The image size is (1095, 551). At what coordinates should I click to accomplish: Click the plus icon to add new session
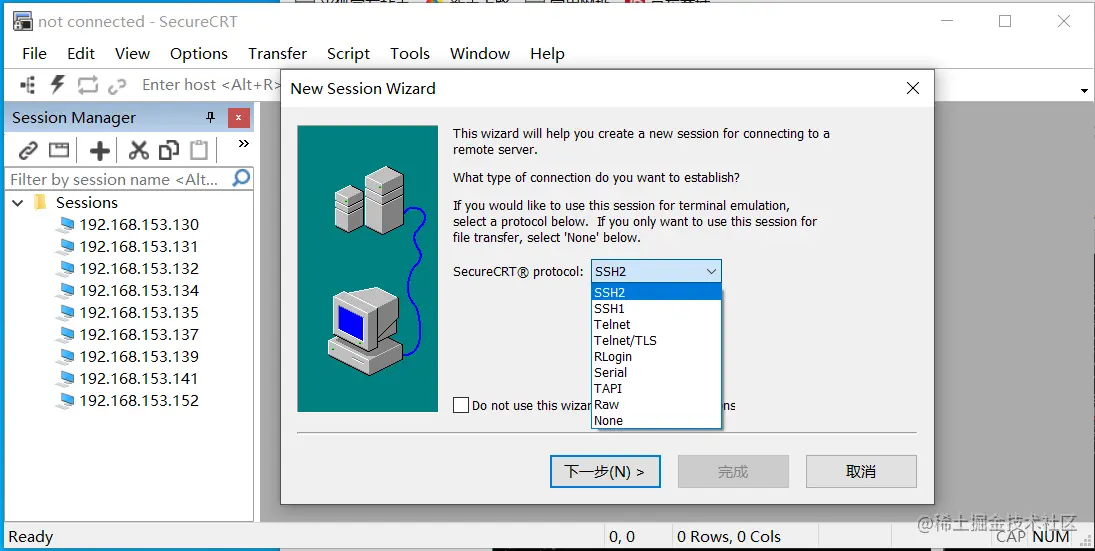pyautogui.click(x=100, y=150)
